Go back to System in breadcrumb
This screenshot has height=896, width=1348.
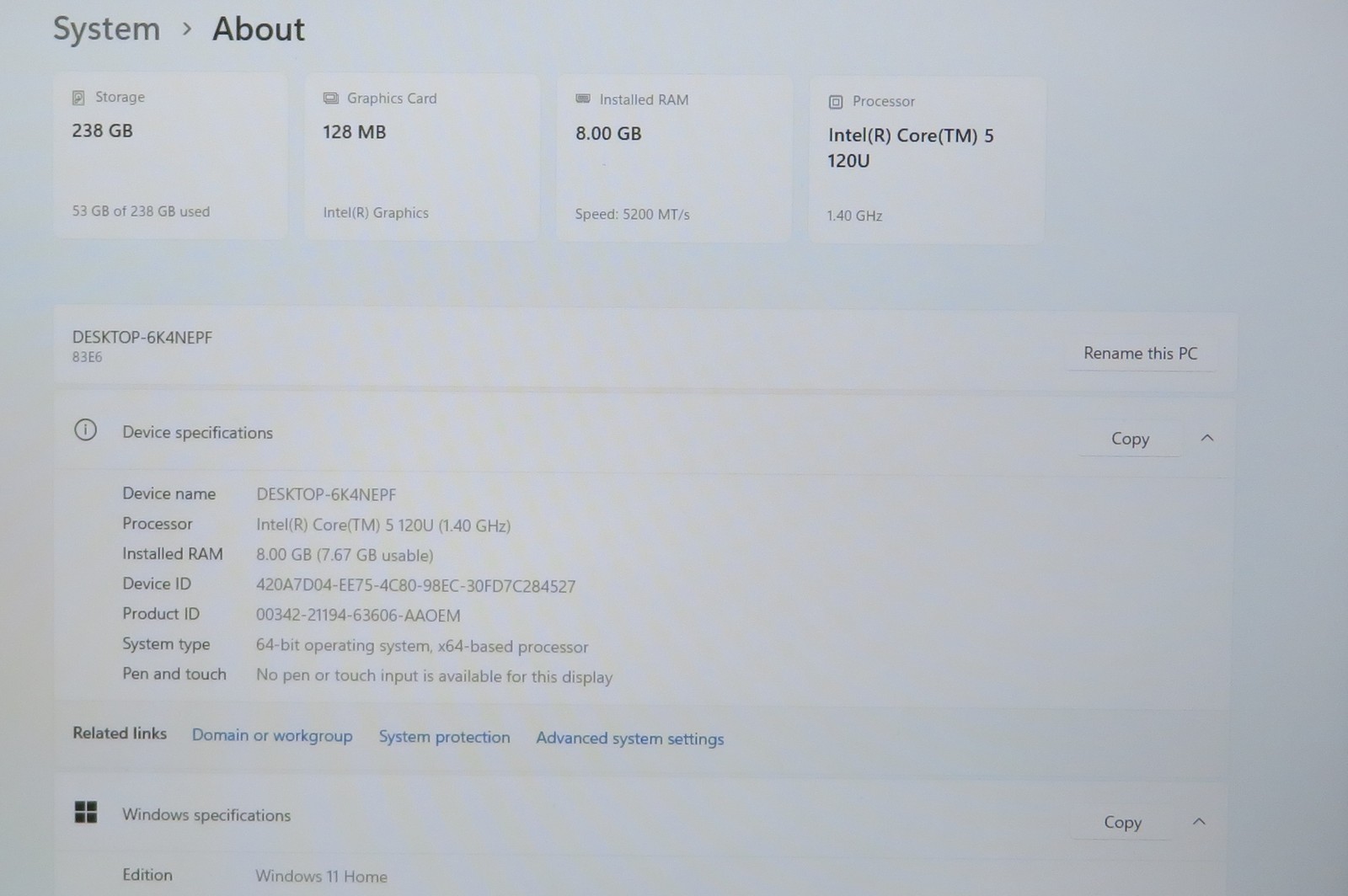point(106,29)
